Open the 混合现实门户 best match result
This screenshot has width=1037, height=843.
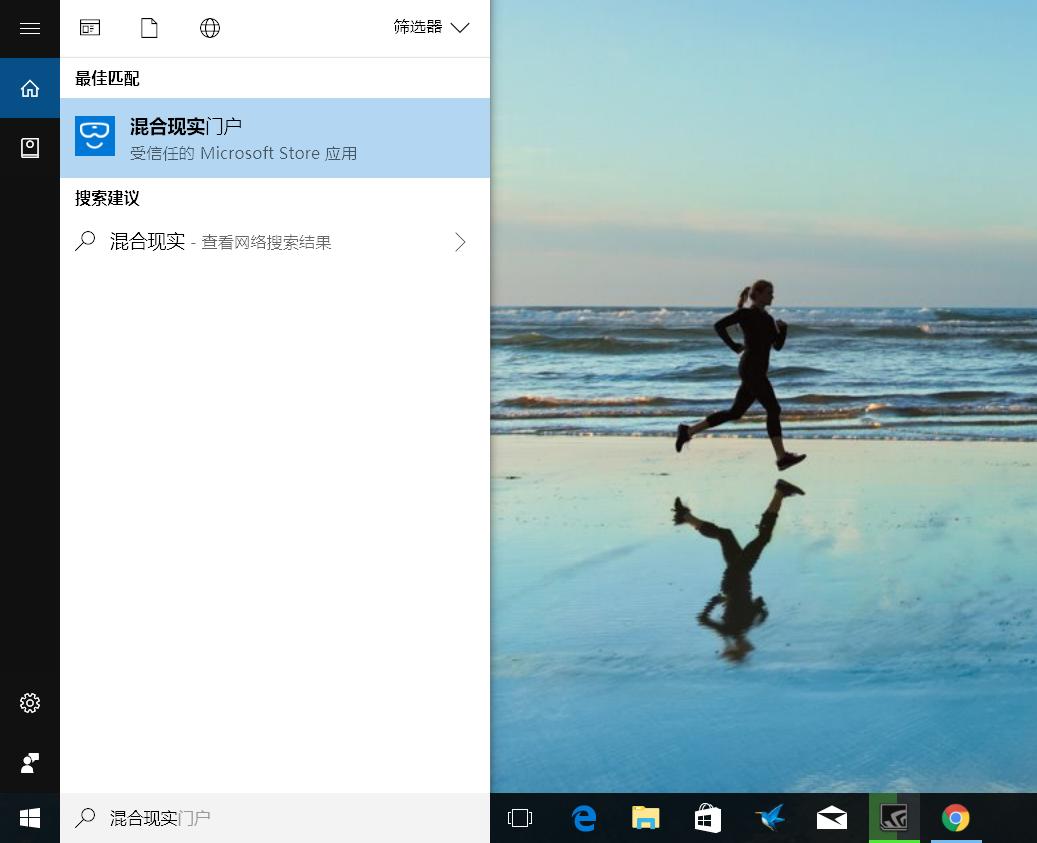tap(275, 138)
